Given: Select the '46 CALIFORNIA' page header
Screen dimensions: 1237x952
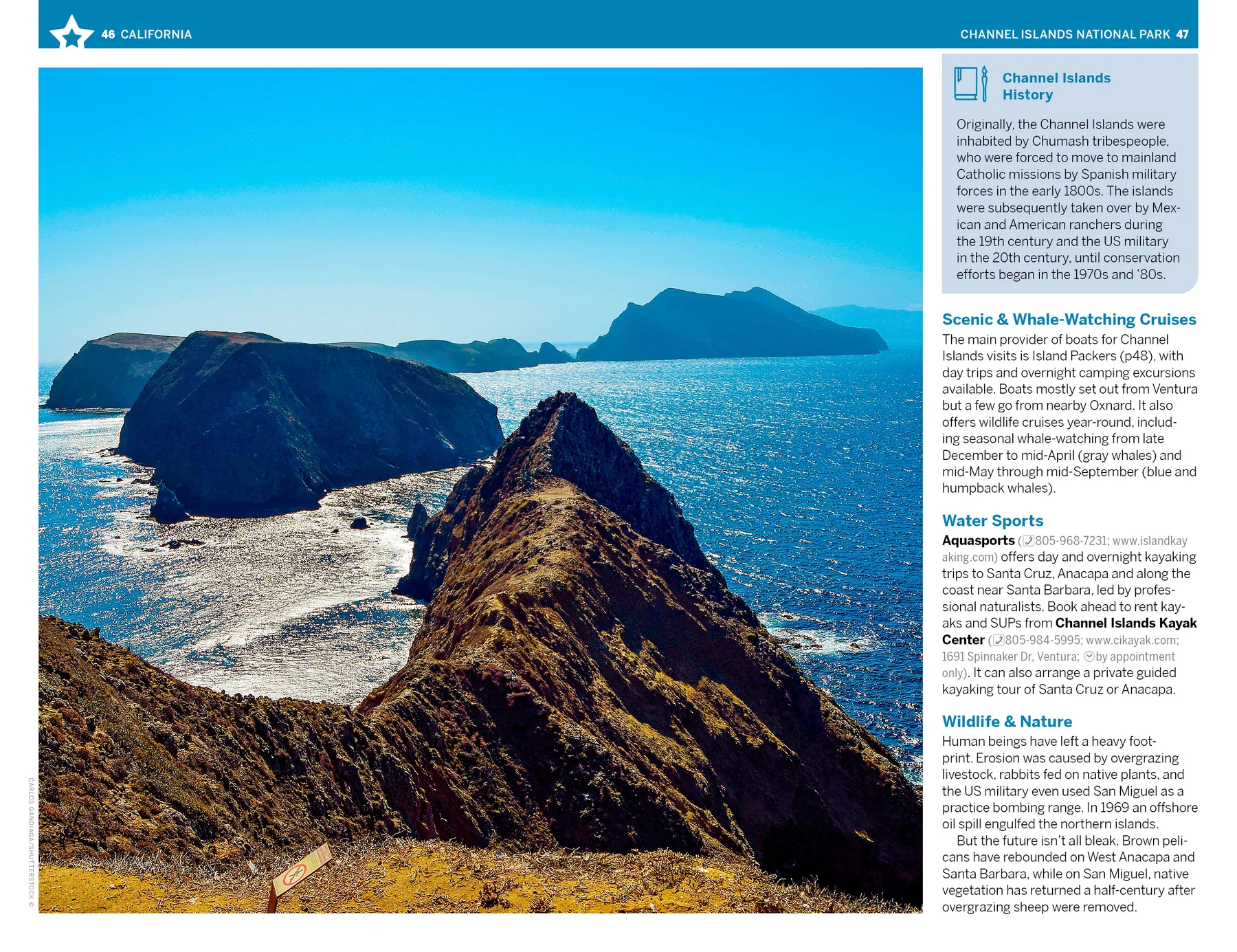Looking at the screenshot, I should click(147, 34).
